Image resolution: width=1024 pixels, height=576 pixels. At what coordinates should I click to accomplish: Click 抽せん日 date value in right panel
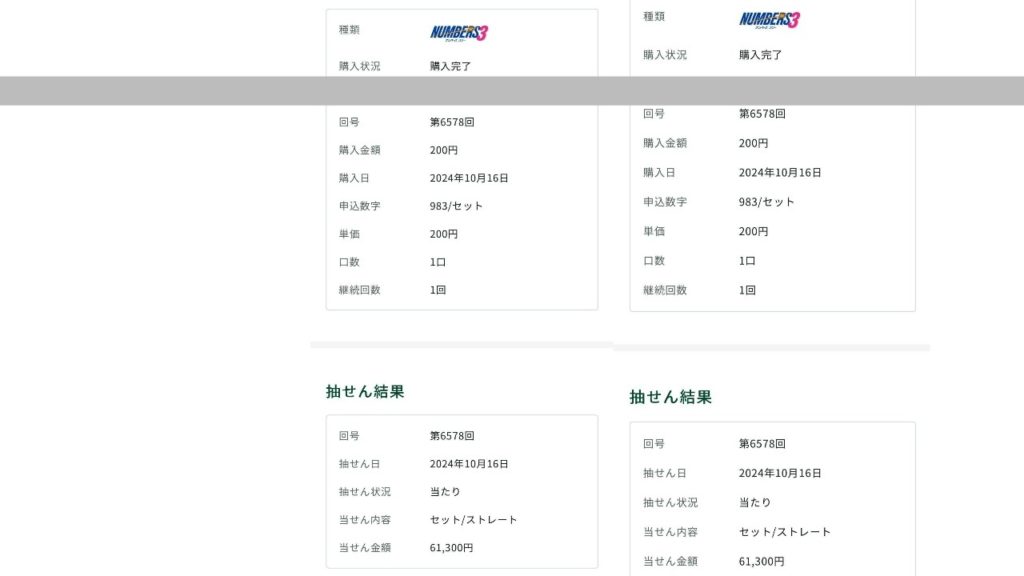(780, 473)
